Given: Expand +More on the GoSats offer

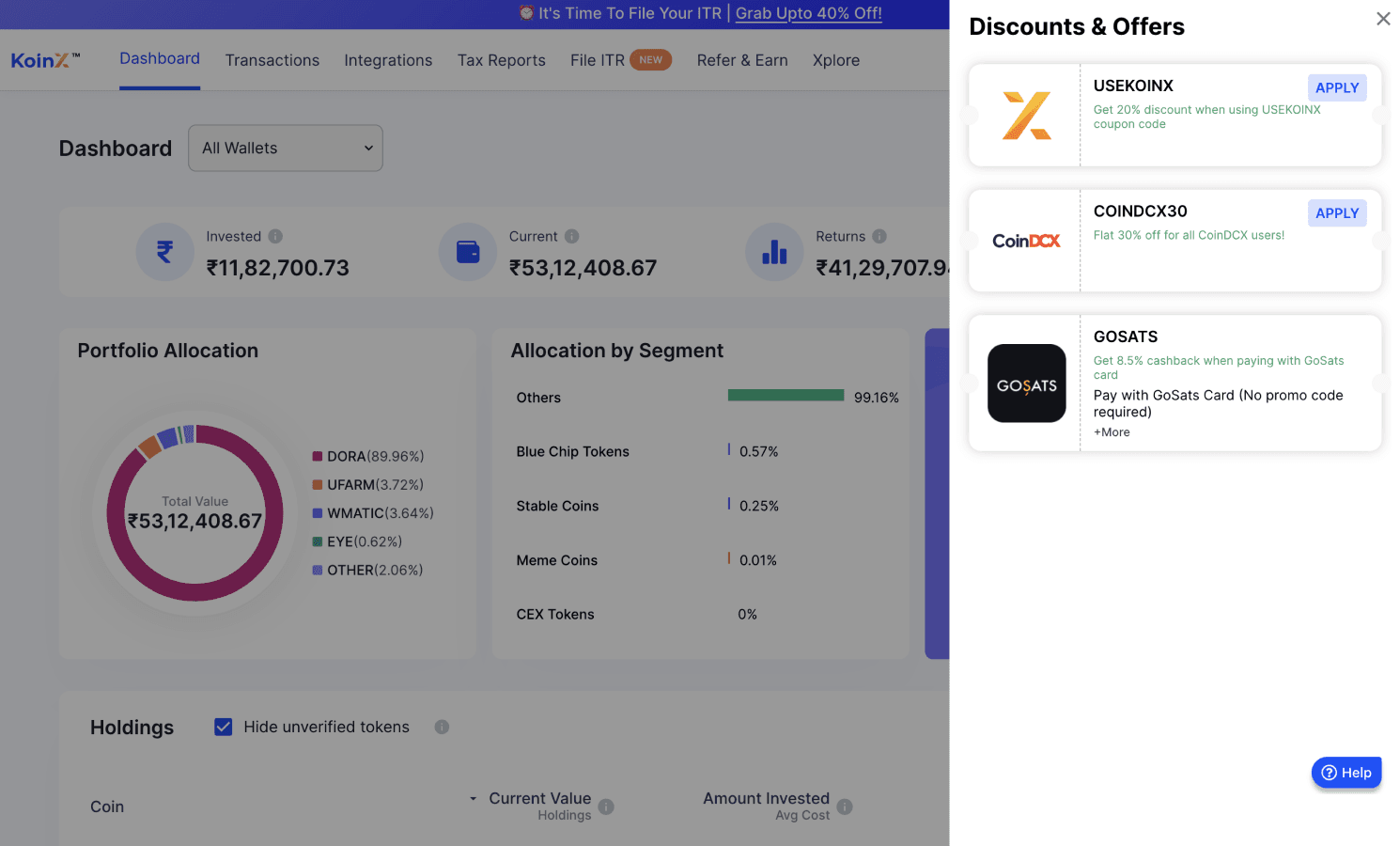Looking at the screenshot, I should coord(1112,432).
